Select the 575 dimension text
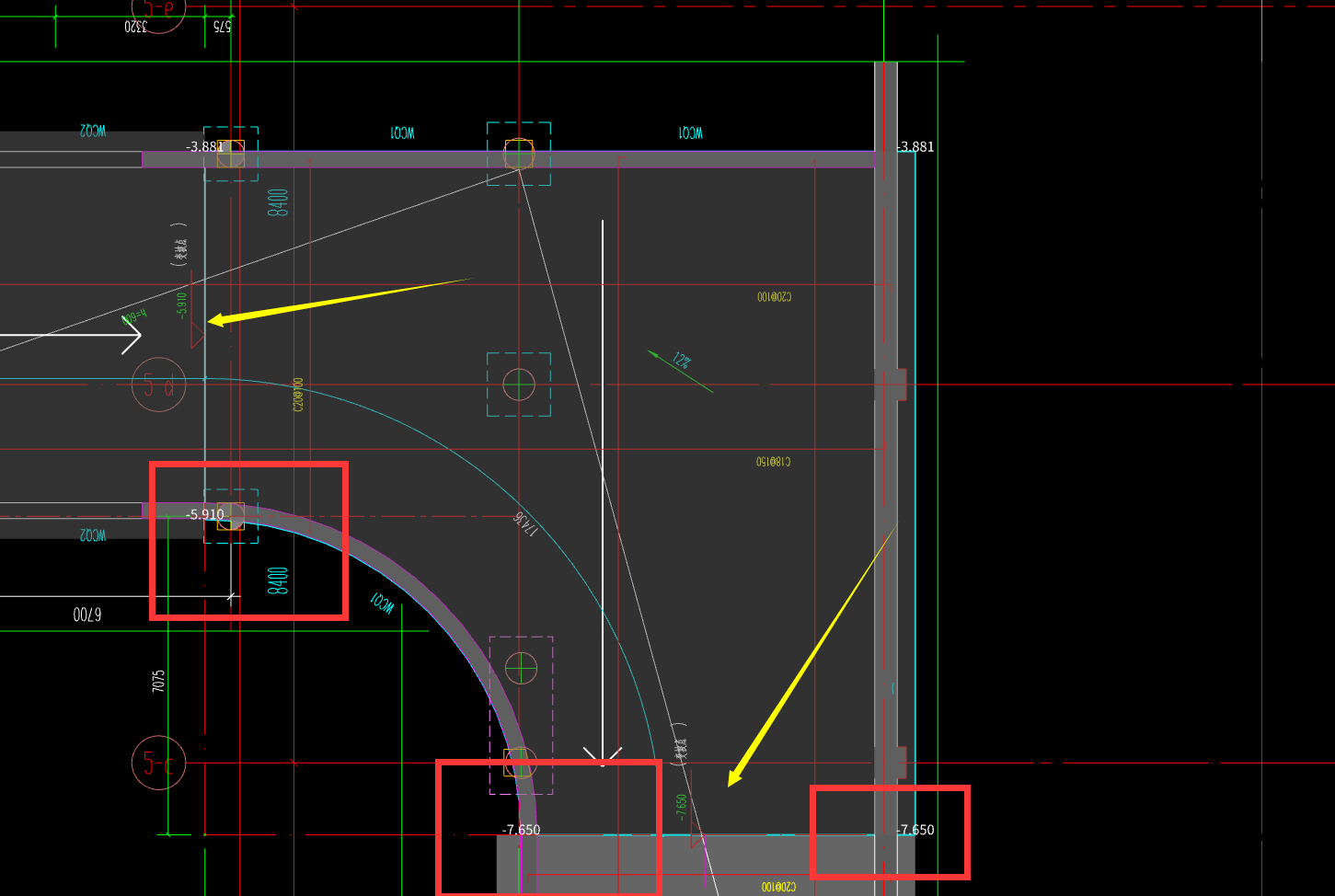This screenshot has width=1335, height=896. point(222,26)
